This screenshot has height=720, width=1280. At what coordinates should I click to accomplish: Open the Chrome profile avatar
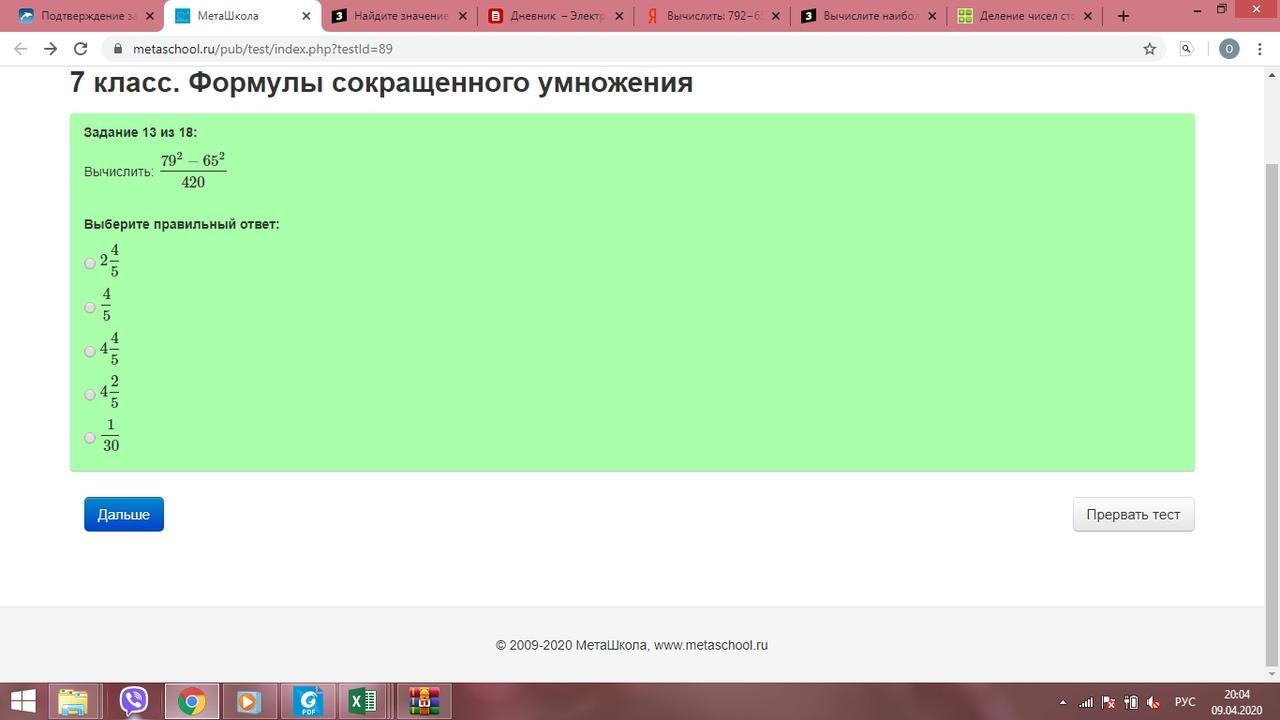coord(1229,49)
